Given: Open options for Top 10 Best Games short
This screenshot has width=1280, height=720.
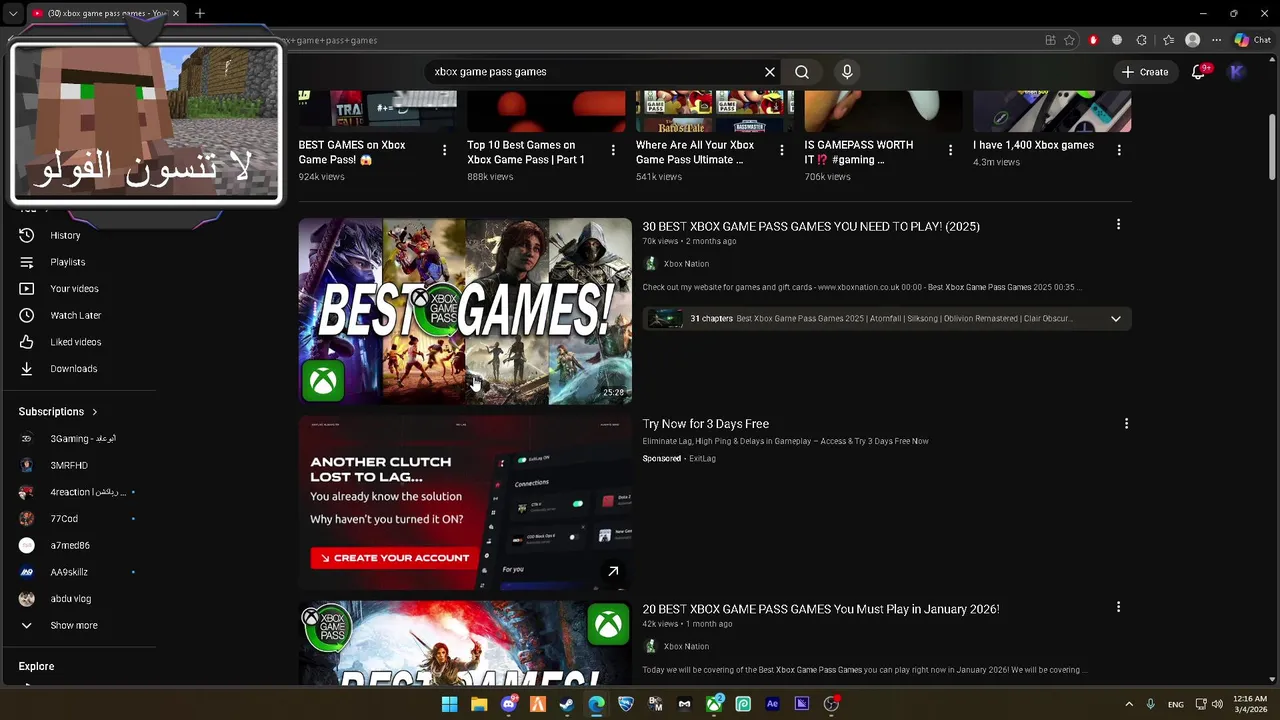Looking at the screenshot, I should [613, 150].
